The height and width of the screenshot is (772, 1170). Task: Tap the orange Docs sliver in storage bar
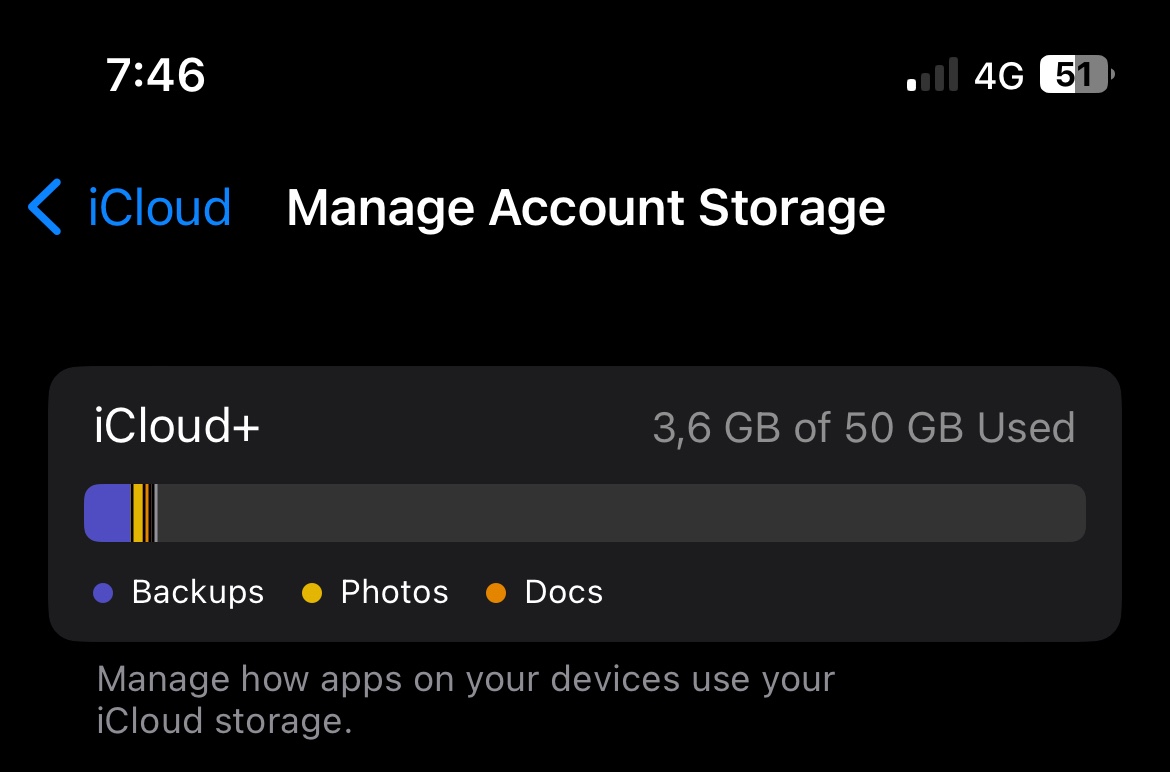147,513
